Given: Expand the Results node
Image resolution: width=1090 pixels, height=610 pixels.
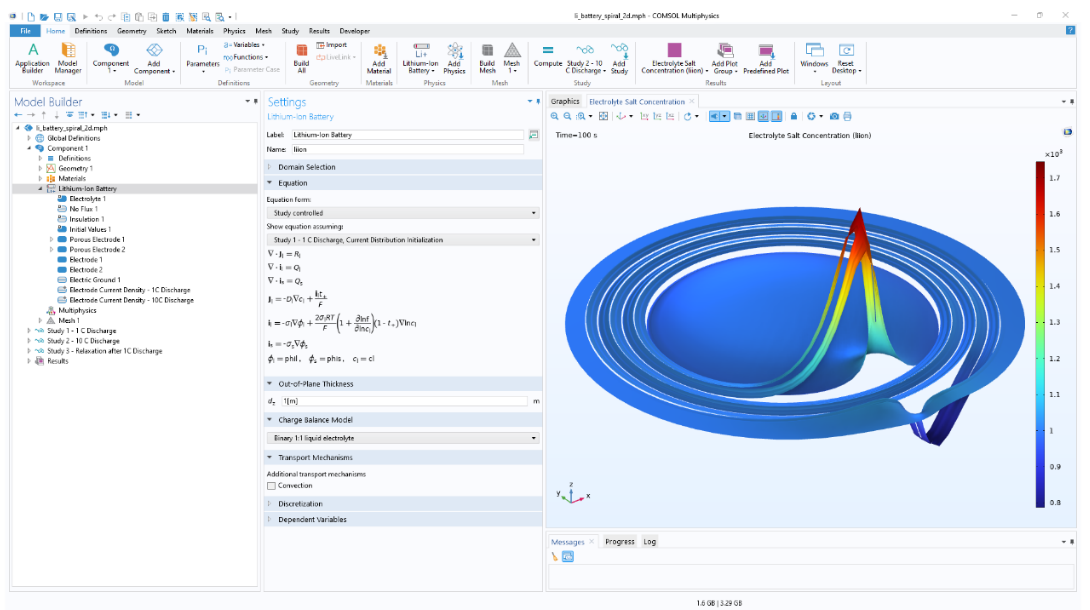Looking at the screenshot, I should (x=29, y=361).
